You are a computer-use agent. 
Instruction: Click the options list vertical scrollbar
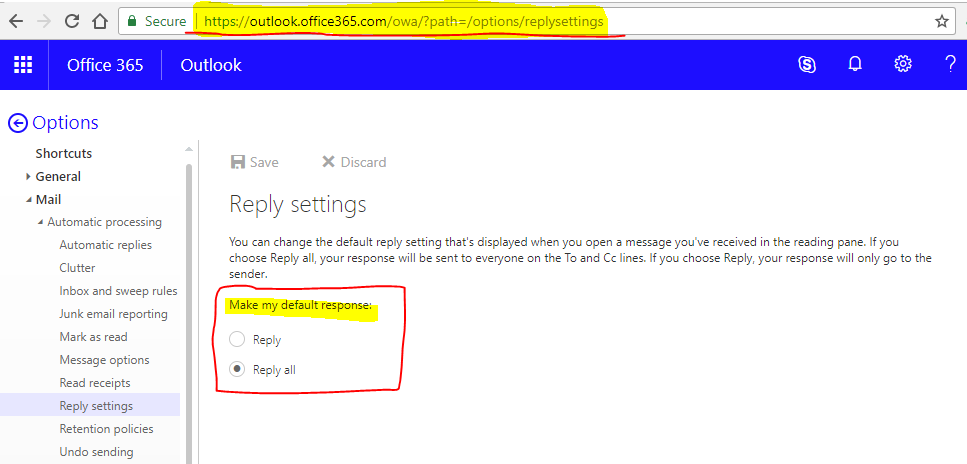189,312
